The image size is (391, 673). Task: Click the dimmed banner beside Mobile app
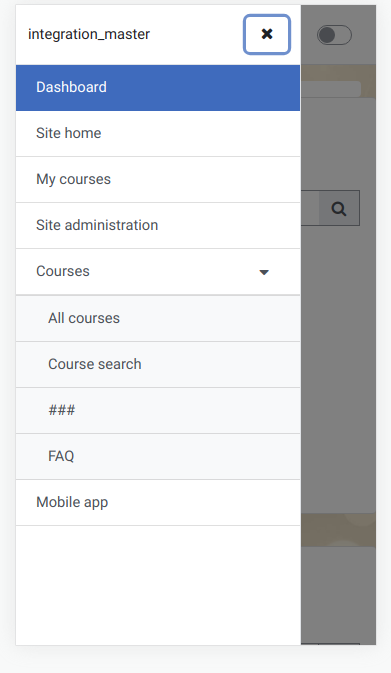pyautogui.click(x=338, y=530)
